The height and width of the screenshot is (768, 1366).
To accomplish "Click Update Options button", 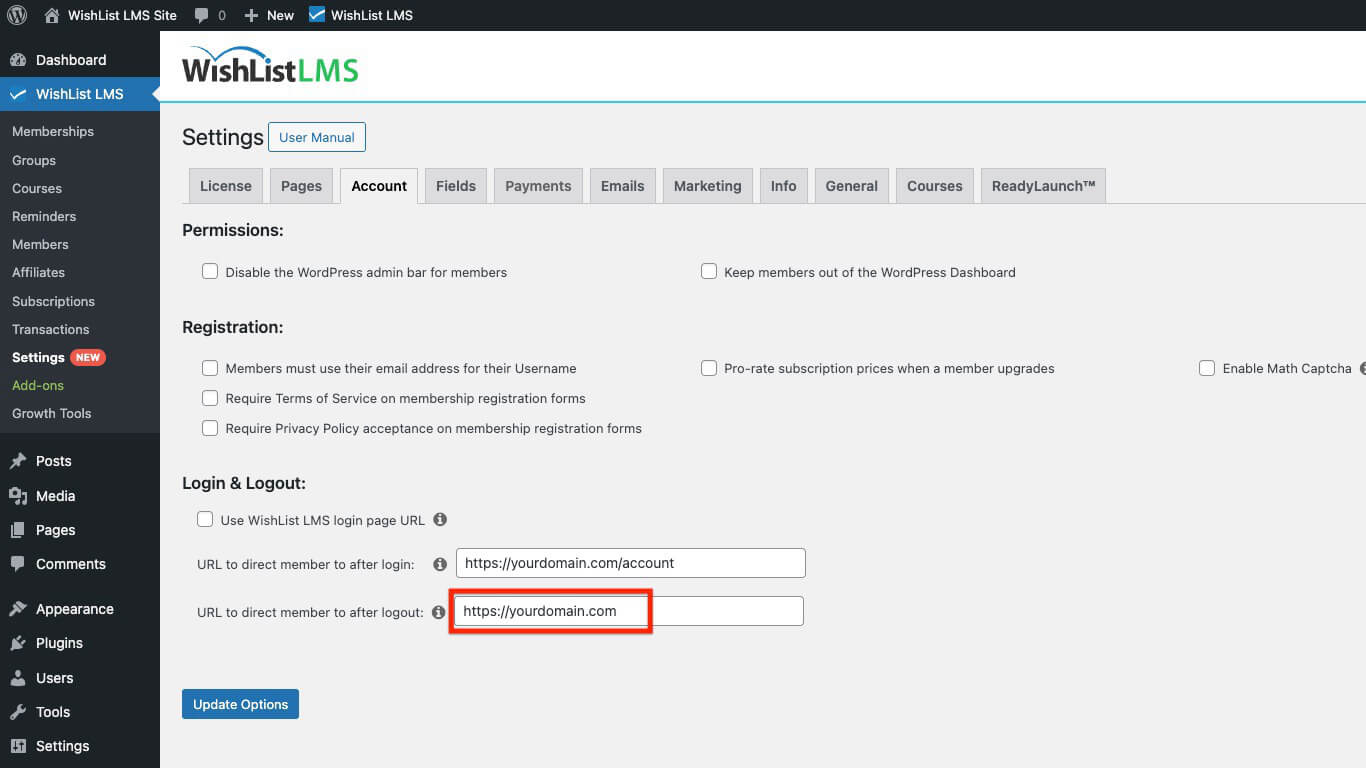I will point(240,704).
